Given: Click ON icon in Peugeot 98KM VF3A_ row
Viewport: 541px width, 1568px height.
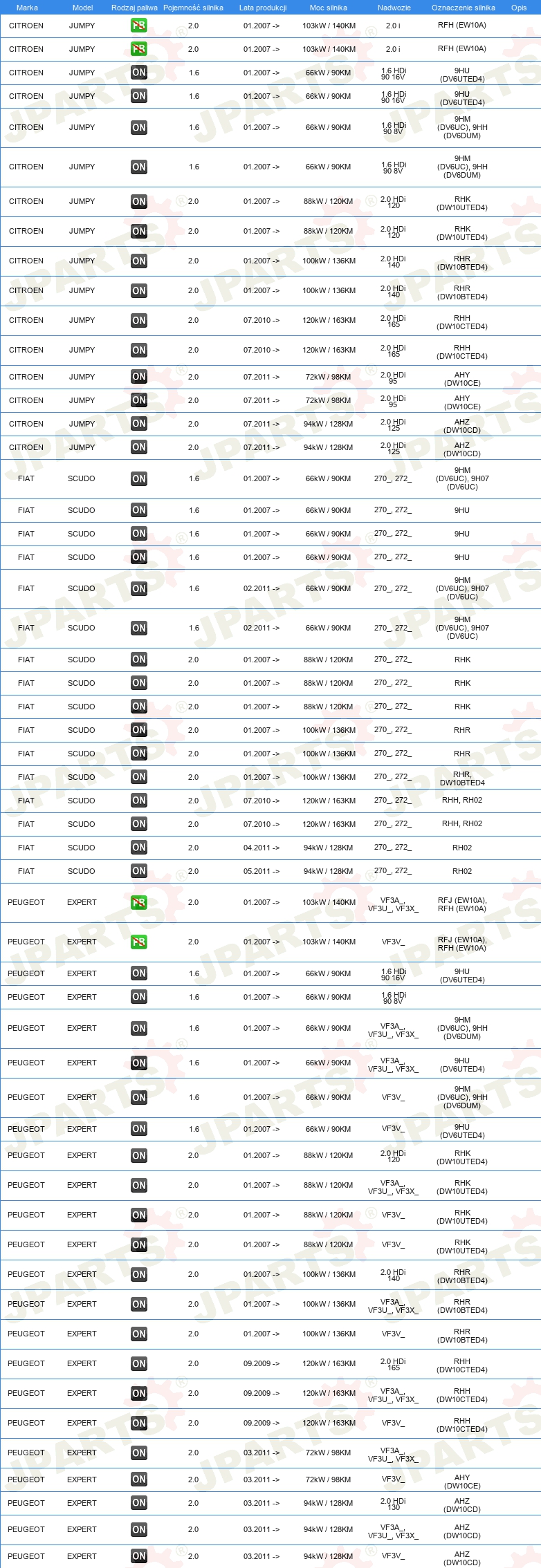Looking at the screenshot, I should (x=139, y=1453).
